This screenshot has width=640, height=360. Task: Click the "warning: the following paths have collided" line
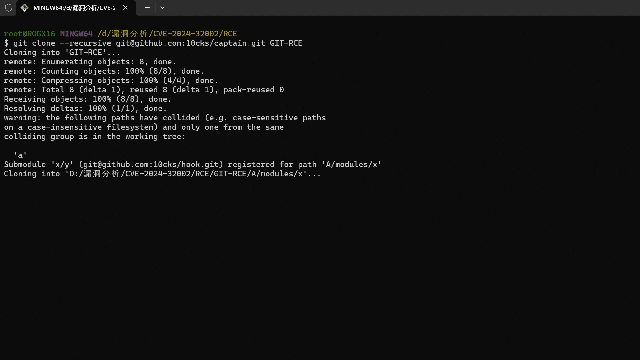(x=165, y=118)
